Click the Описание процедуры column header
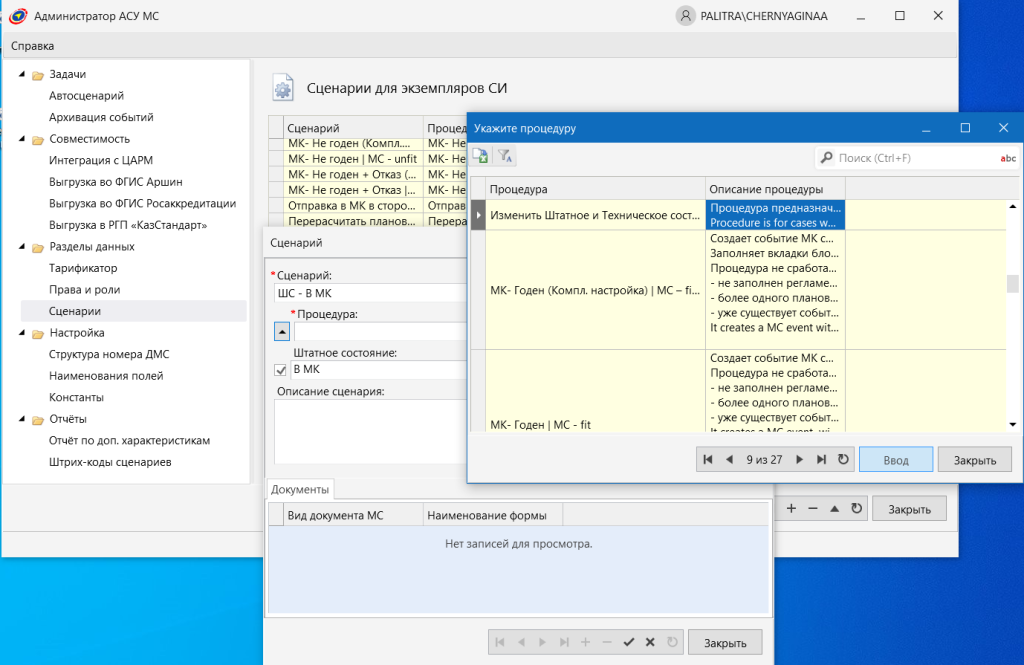Screen dimensions: 1024x665 click(775, 189)
